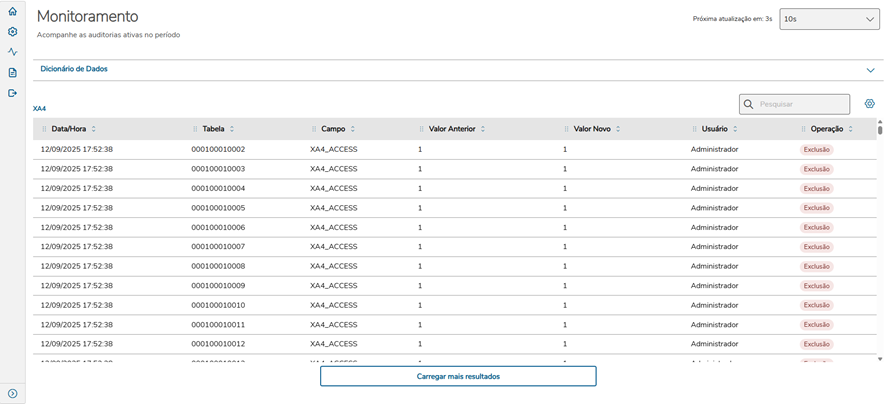
Task: Click the first row's Exclusão tag
Action: pyautogui.click(x=816, y=149)
